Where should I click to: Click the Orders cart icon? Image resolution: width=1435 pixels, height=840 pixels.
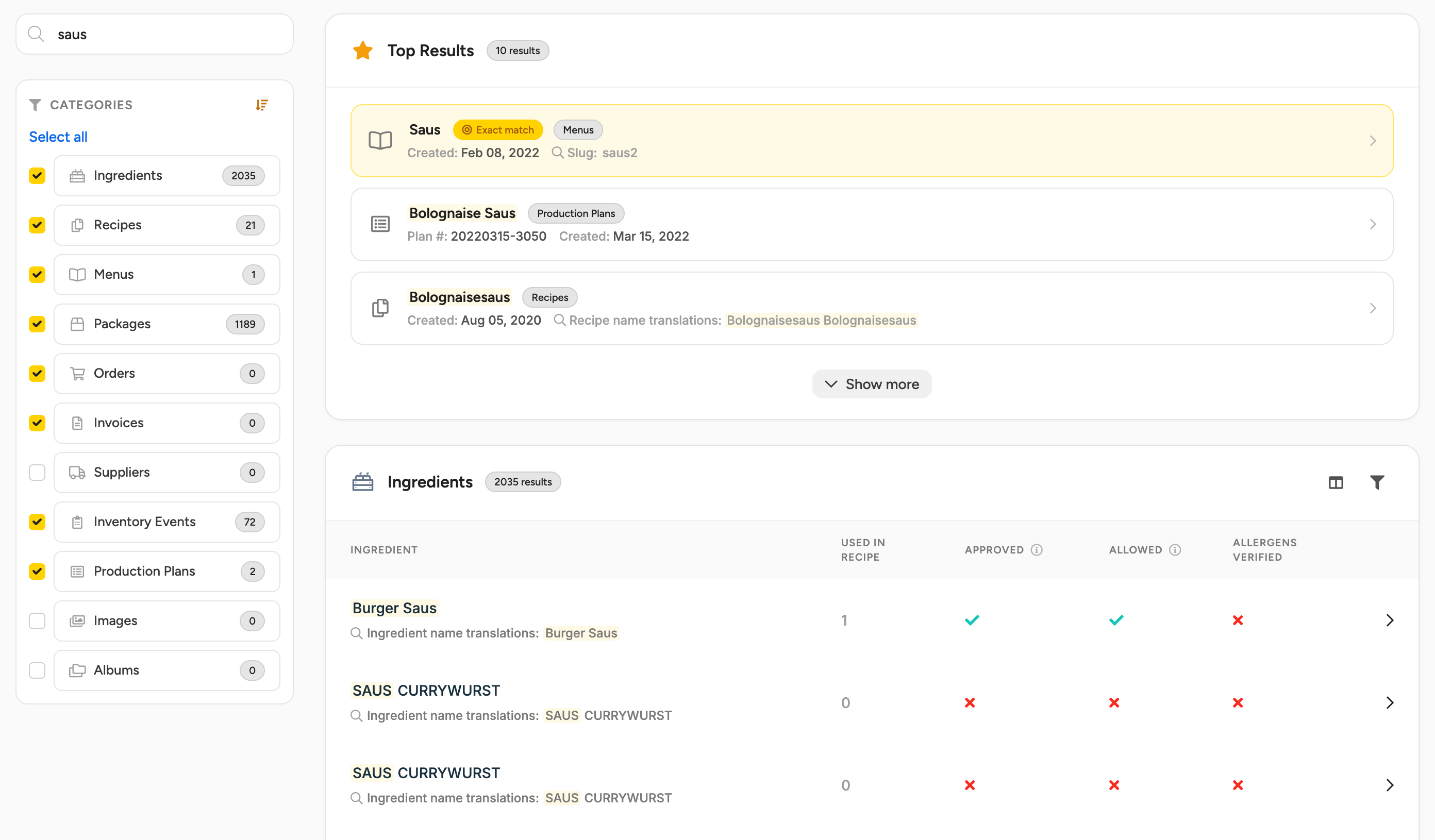[77, 373]
